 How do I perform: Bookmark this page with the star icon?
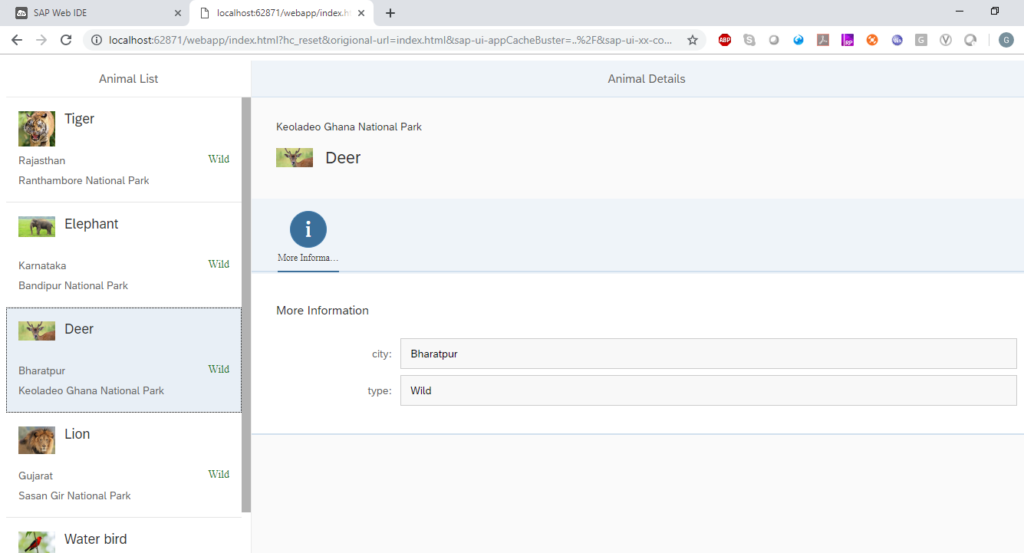pyautogui.click(x=692, y=40)
